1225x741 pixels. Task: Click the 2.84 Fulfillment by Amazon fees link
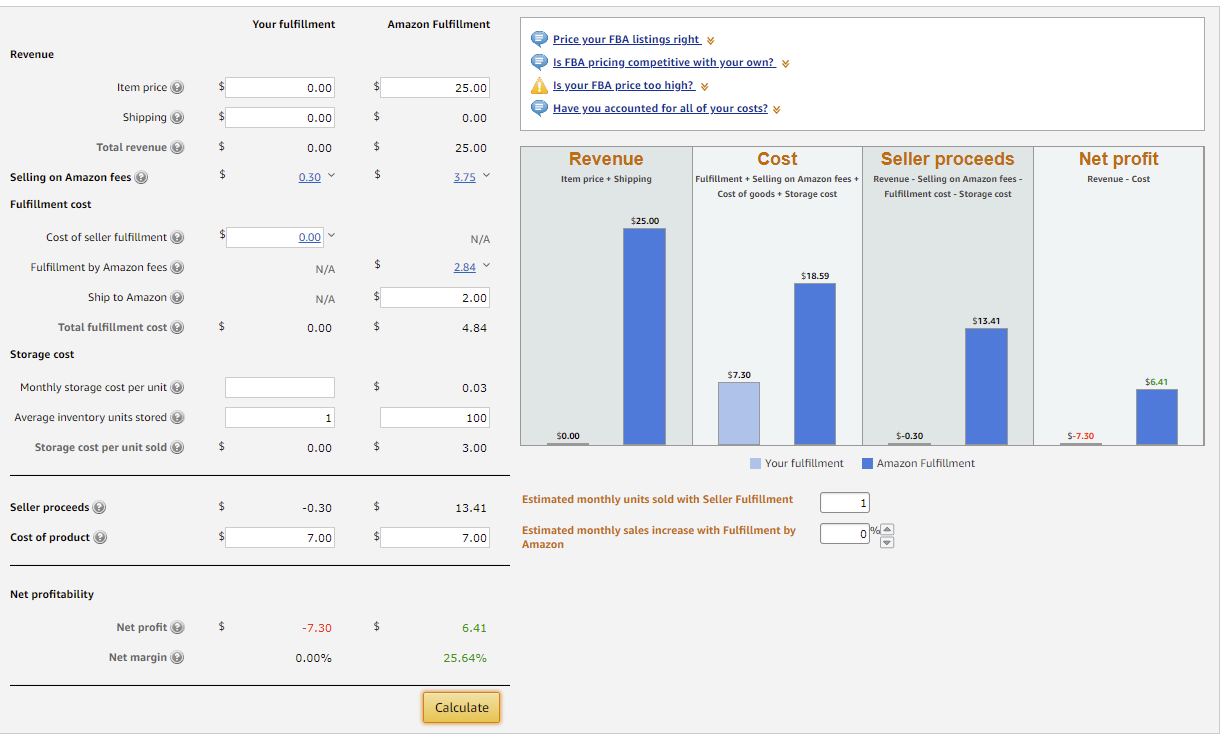pos(464,268)
